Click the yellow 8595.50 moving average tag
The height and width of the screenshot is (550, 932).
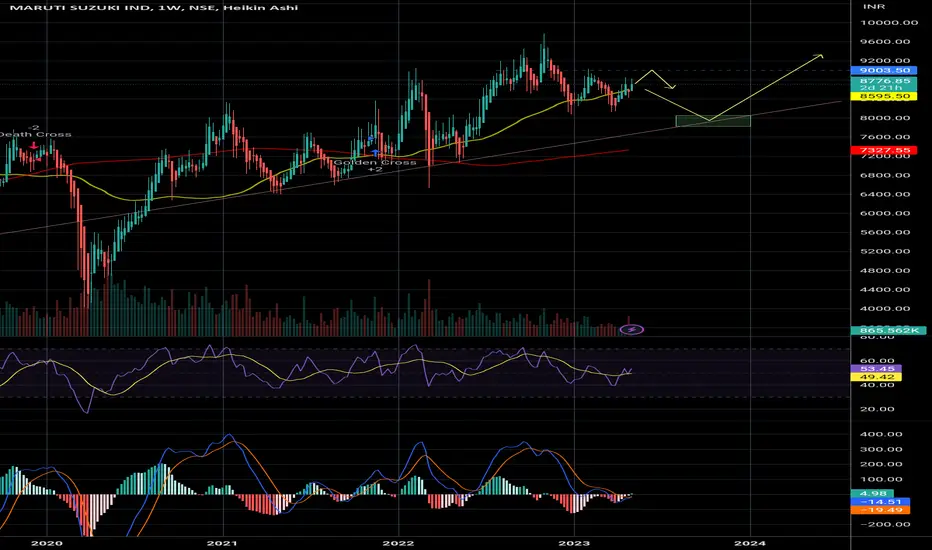(884, 96)
